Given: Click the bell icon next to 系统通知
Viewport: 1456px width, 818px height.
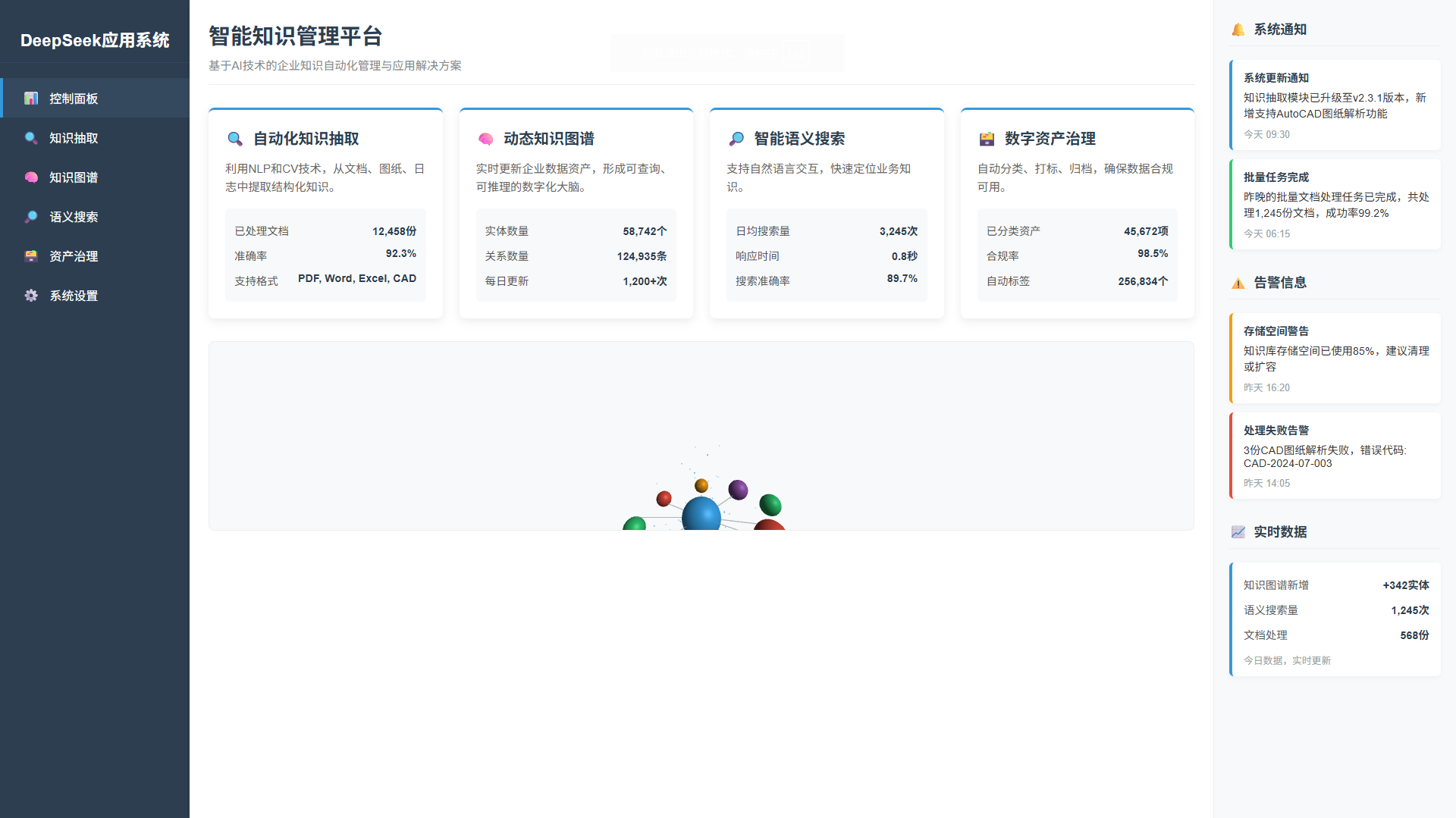Looking at the screenshot, I should (1238, 30).
